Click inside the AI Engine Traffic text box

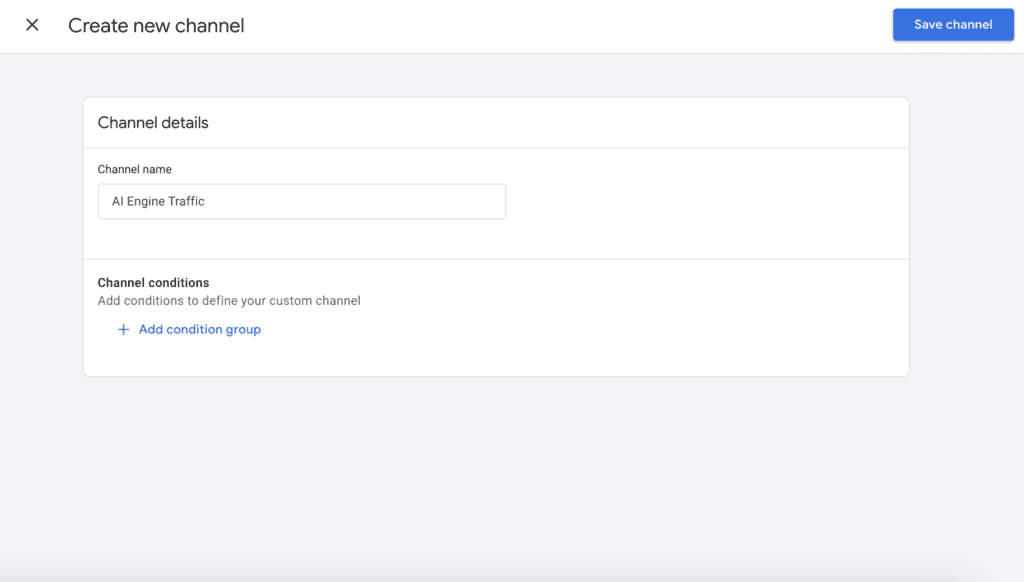(x=300, y=201)
